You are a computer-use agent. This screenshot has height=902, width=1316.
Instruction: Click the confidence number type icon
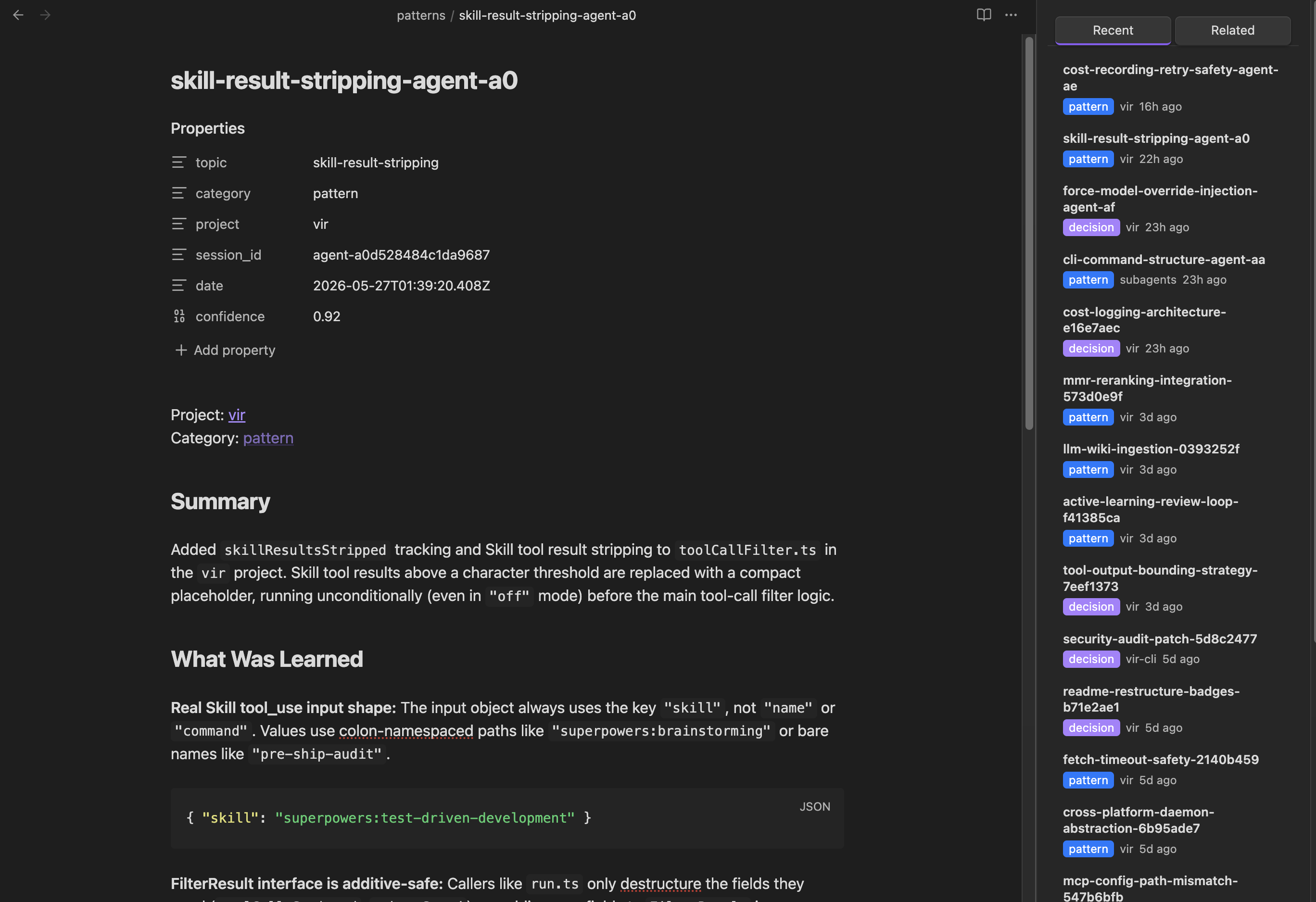pyautogui.click(x=179, y=316)
